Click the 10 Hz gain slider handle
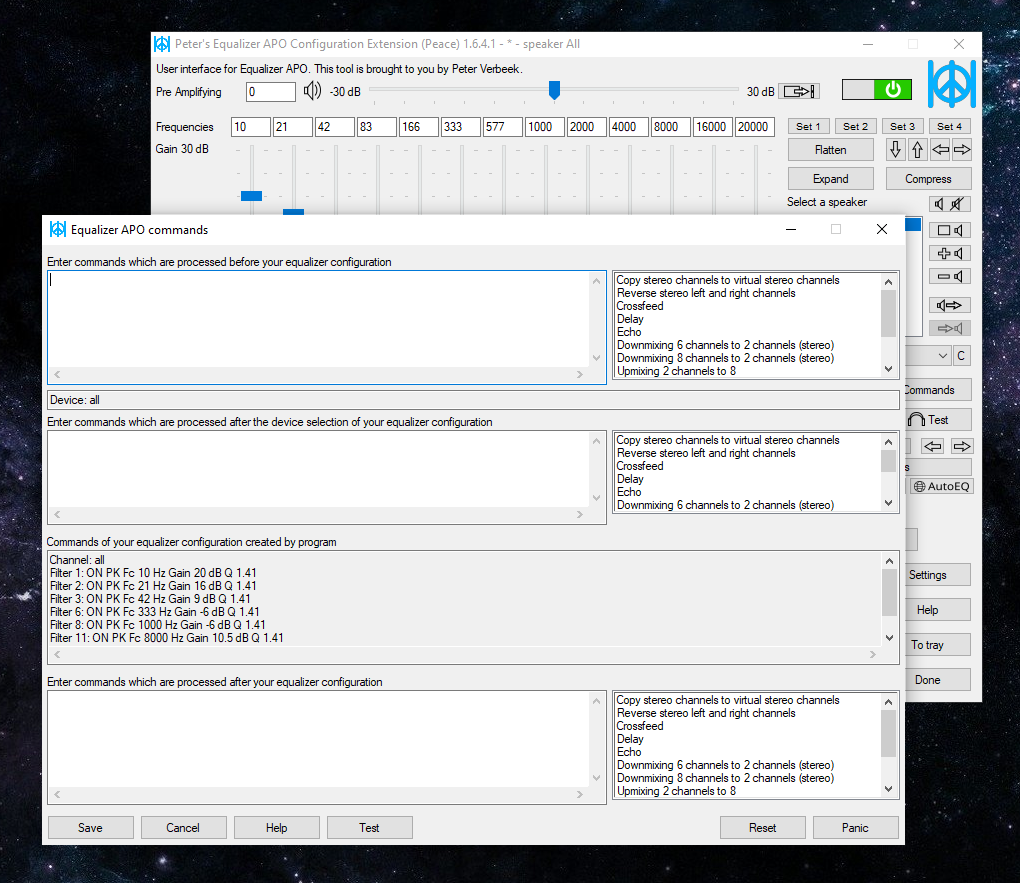The image size is (1020, 883). 251,196
